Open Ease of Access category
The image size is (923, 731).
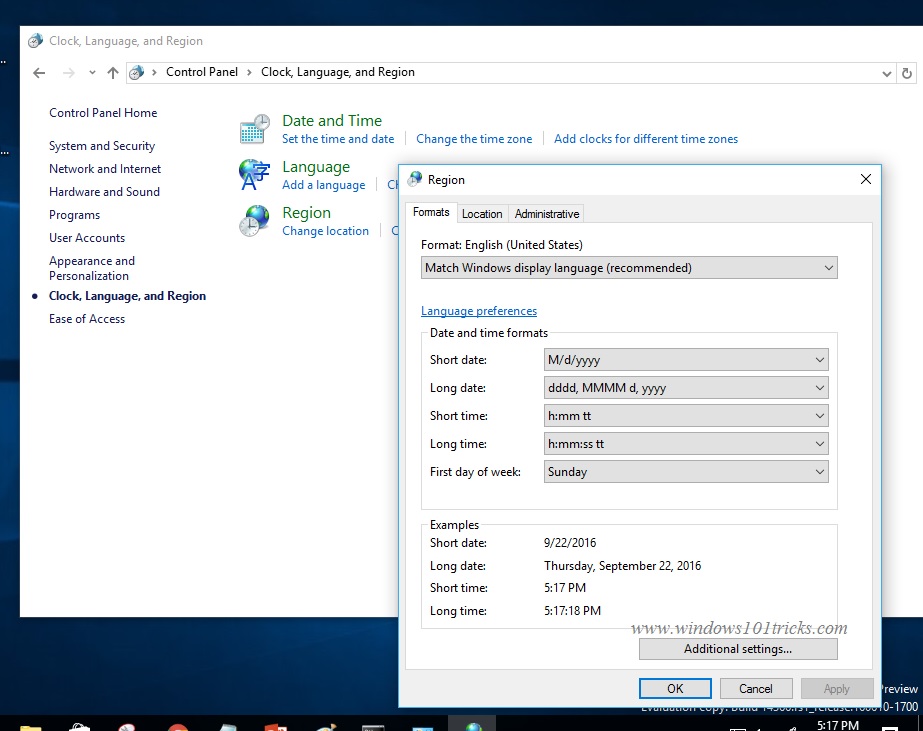(87, 319)
